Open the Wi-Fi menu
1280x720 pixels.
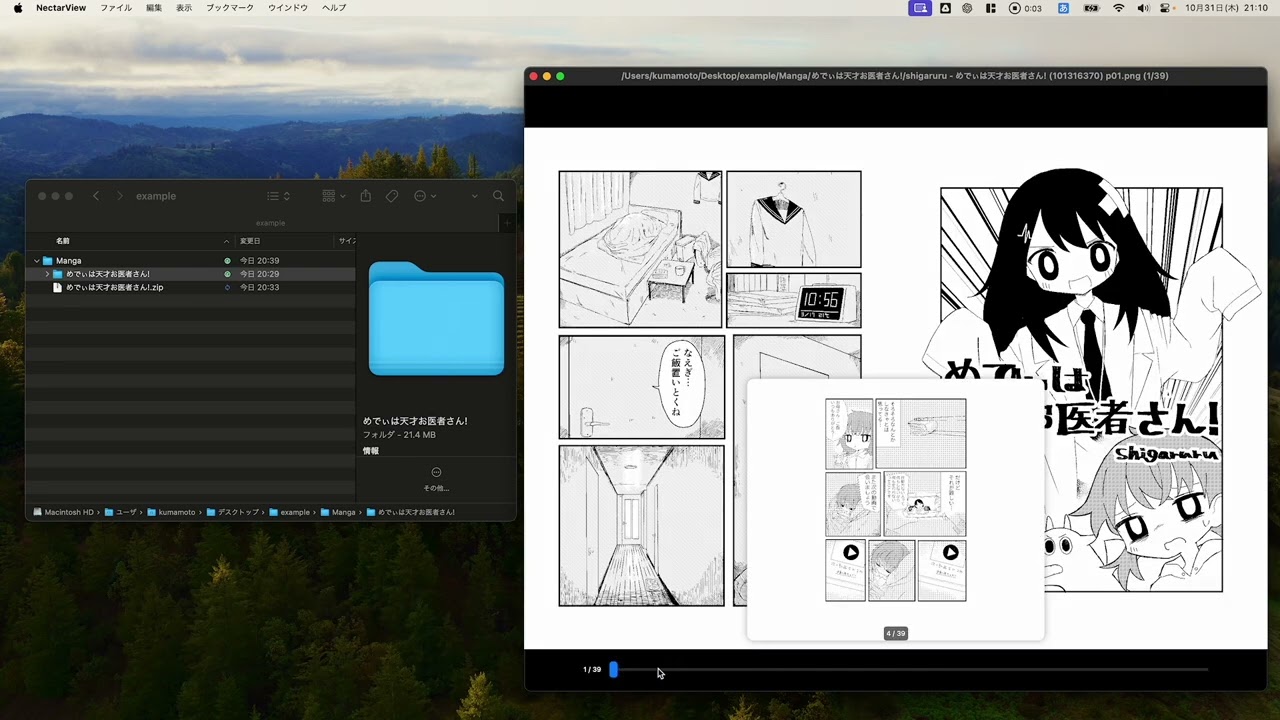[x=1119, y=8]
